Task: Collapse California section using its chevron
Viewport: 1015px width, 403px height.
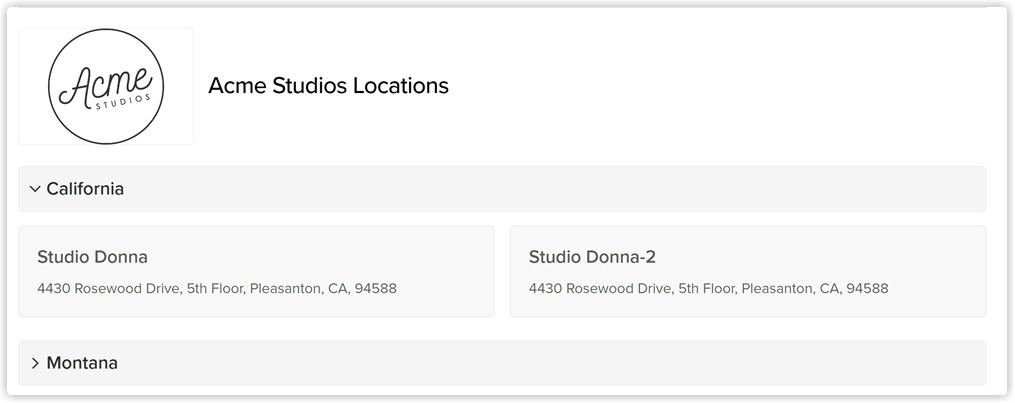Action: [35, 189]
